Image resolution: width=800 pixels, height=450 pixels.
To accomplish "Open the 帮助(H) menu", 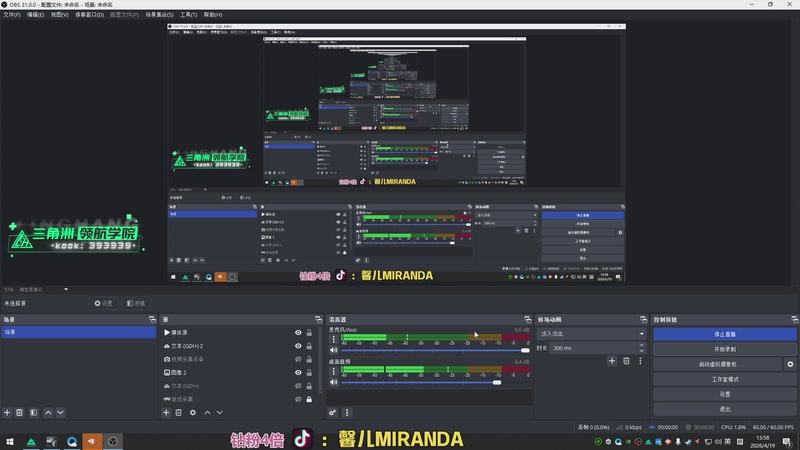I will (x=213, y=15).
